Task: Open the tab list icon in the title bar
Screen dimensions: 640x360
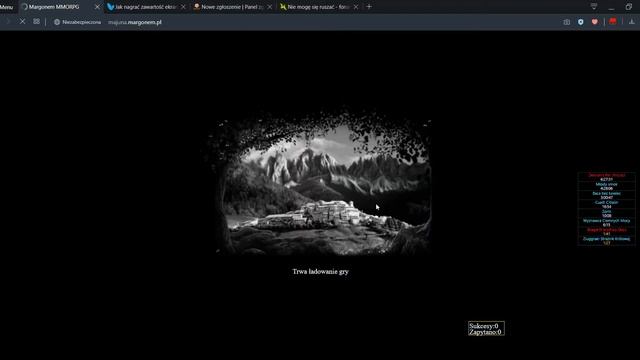Action: [594, 7]
